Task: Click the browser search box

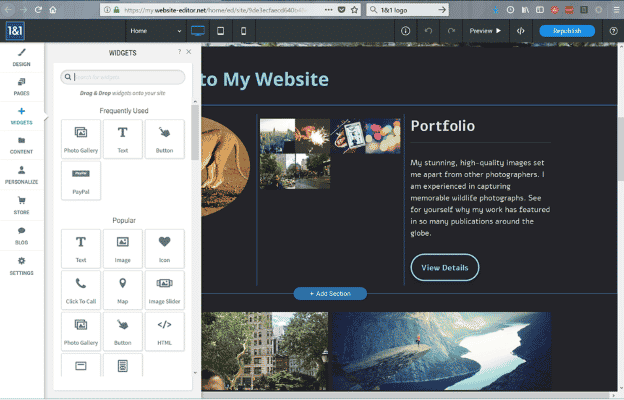Action: 408,10
